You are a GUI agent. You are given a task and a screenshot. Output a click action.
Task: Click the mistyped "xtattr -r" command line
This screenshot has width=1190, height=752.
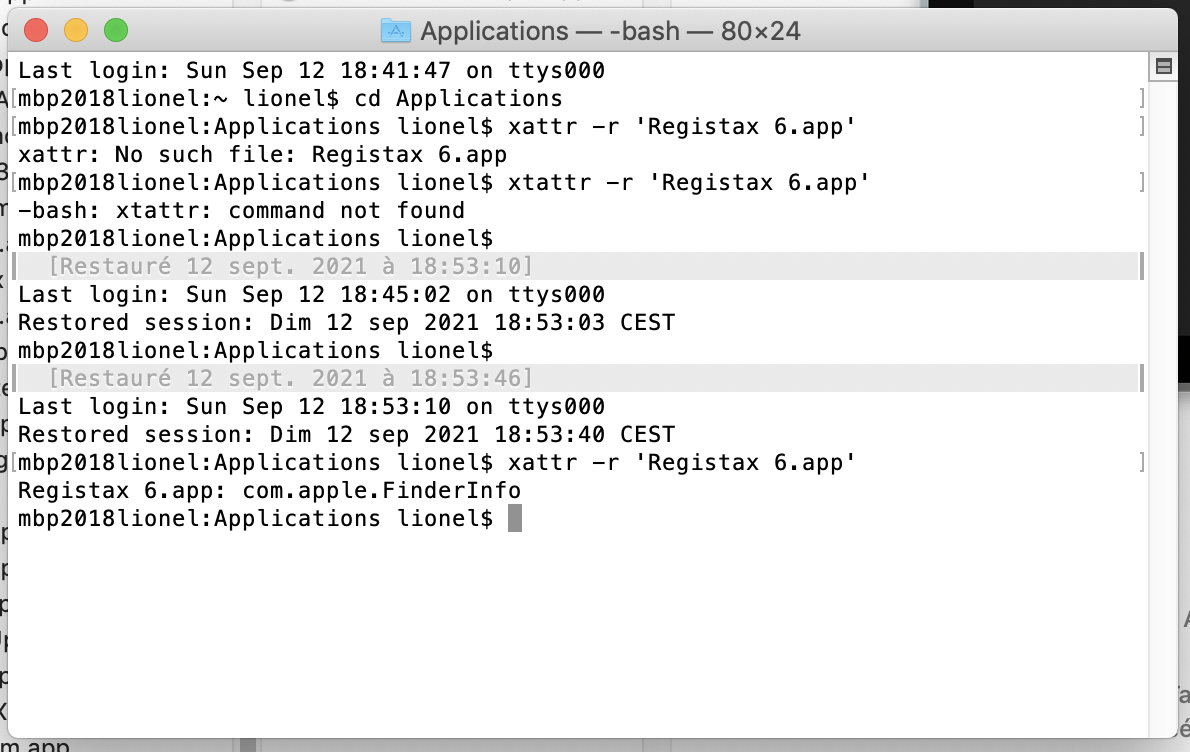click(688, 183)
